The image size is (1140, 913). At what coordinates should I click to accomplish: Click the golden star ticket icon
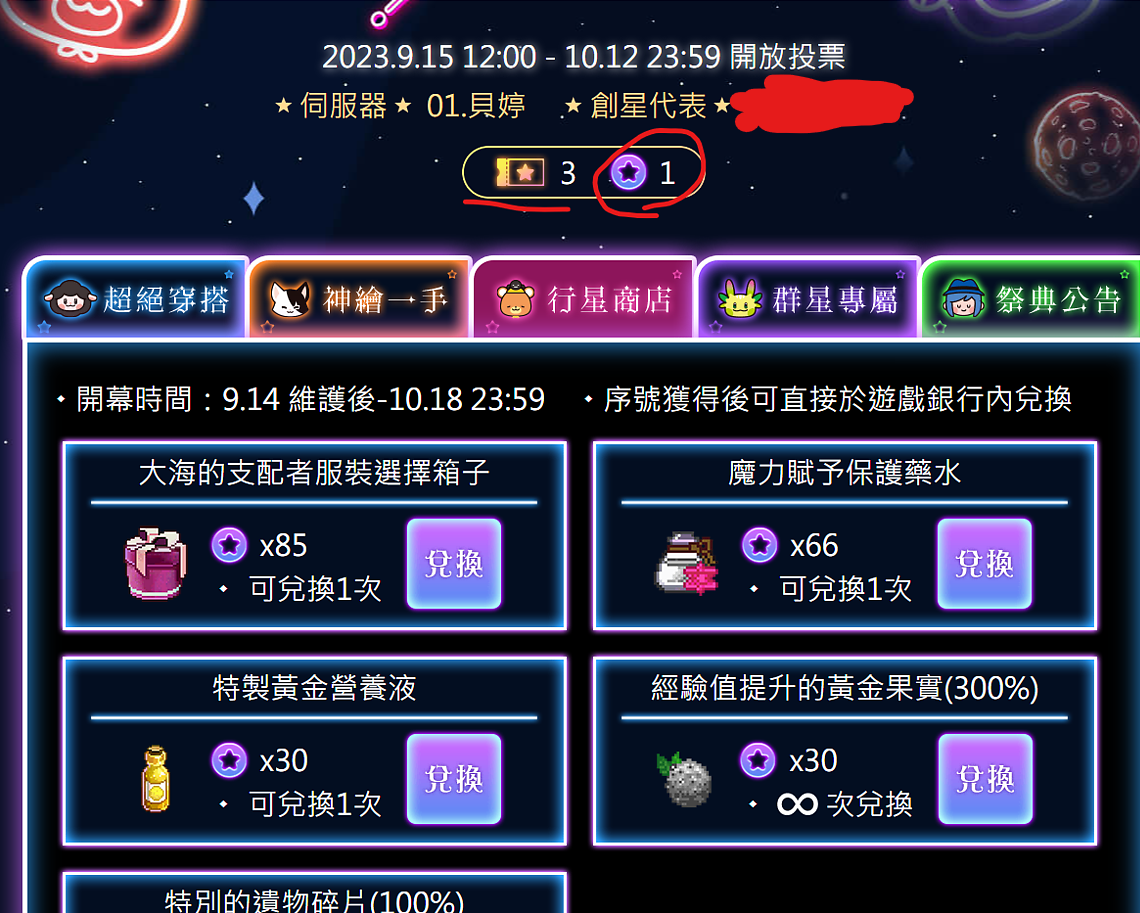tap(520, 173)
